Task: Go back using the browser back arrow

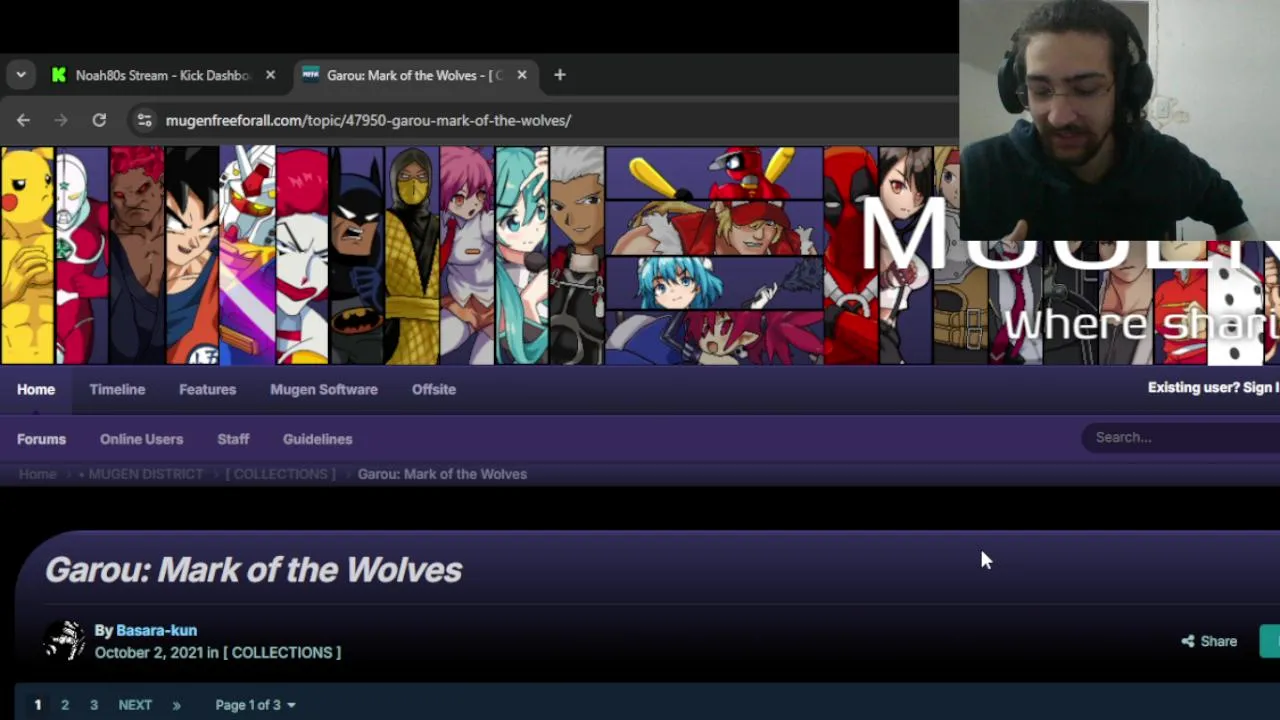Action: pyautogui.click(x=23, y=120)
